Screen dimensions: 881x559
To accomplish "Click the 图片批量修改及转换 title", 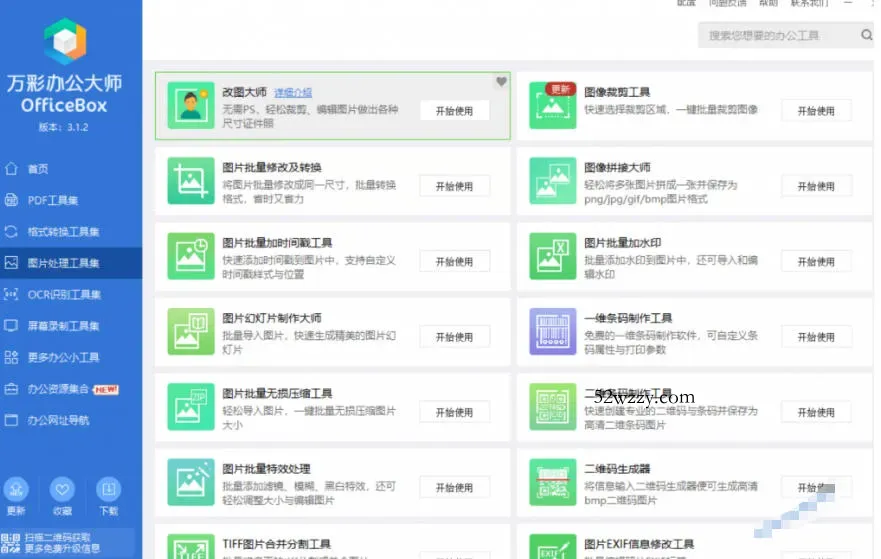I will [x=271, y=167].
